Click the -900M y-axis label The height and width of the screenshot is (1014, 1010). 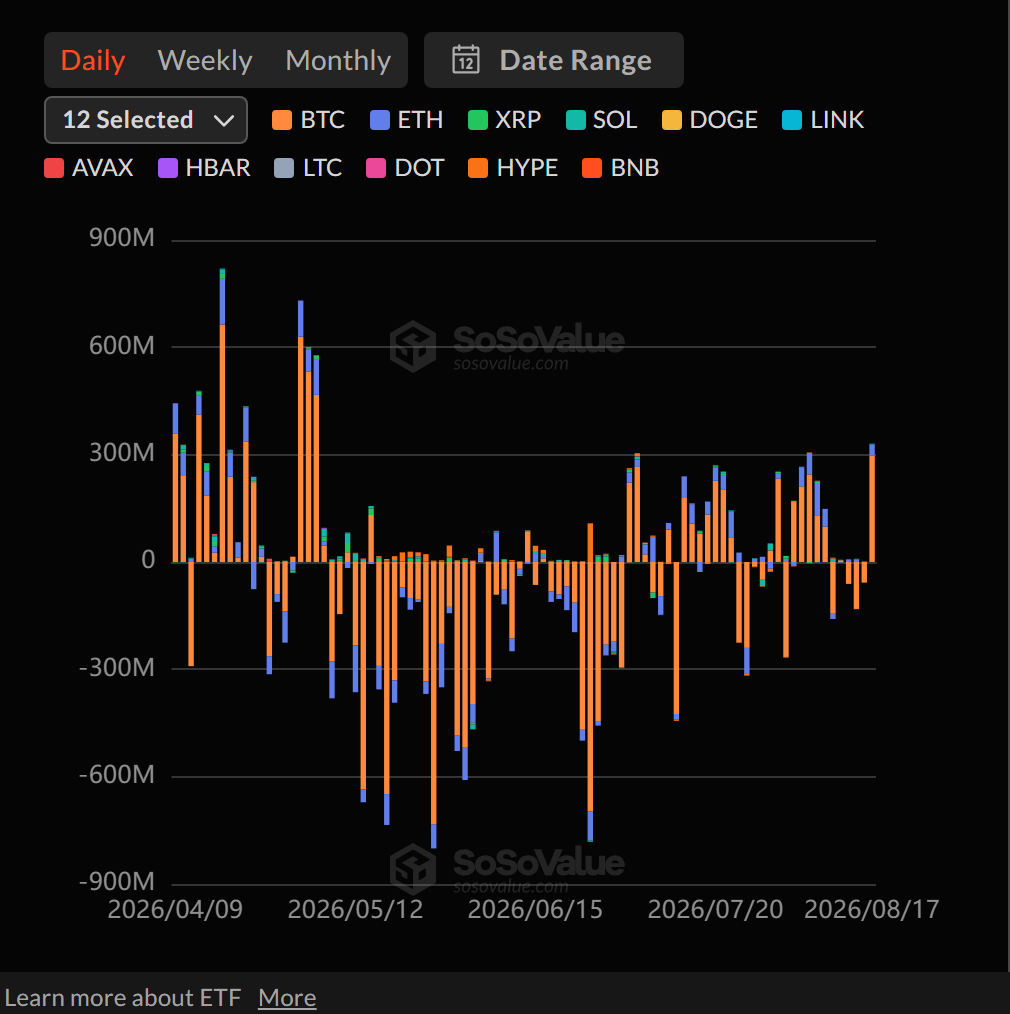(x=116, y=881)
